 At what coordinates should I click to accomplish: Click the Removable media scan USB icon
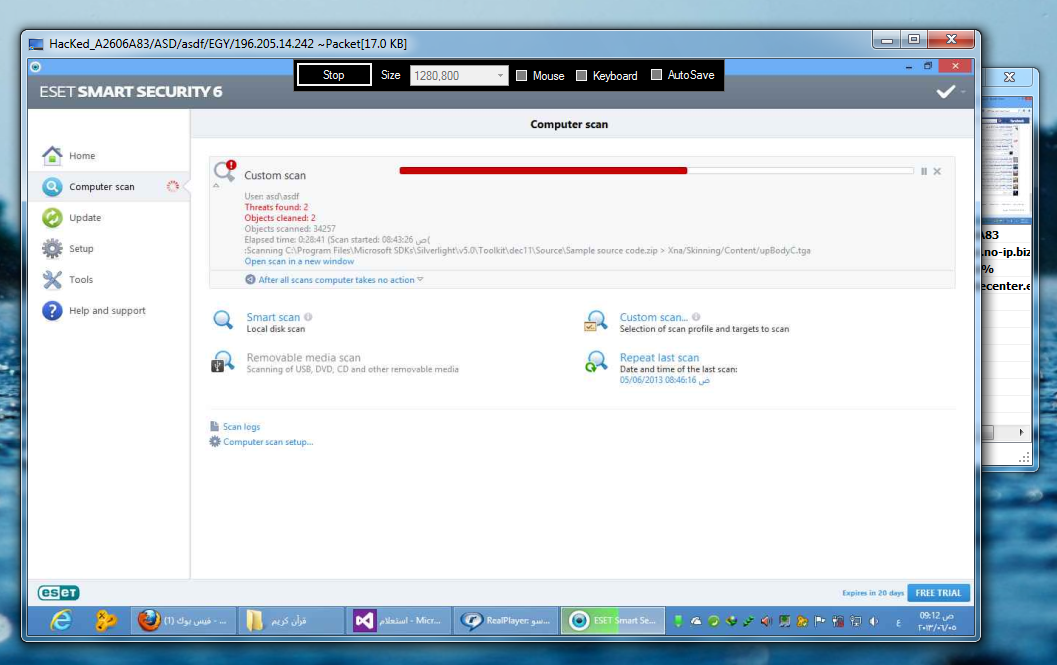point(222,362)
